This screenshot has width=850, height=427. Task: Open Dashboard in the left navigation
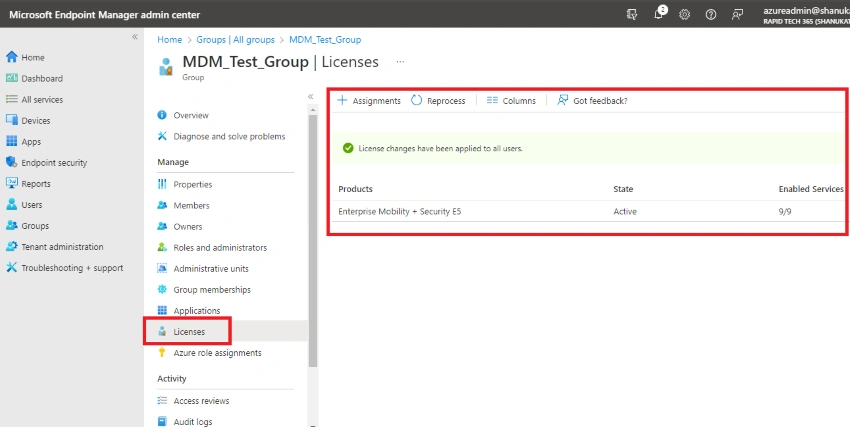click(x=42, y=79)
